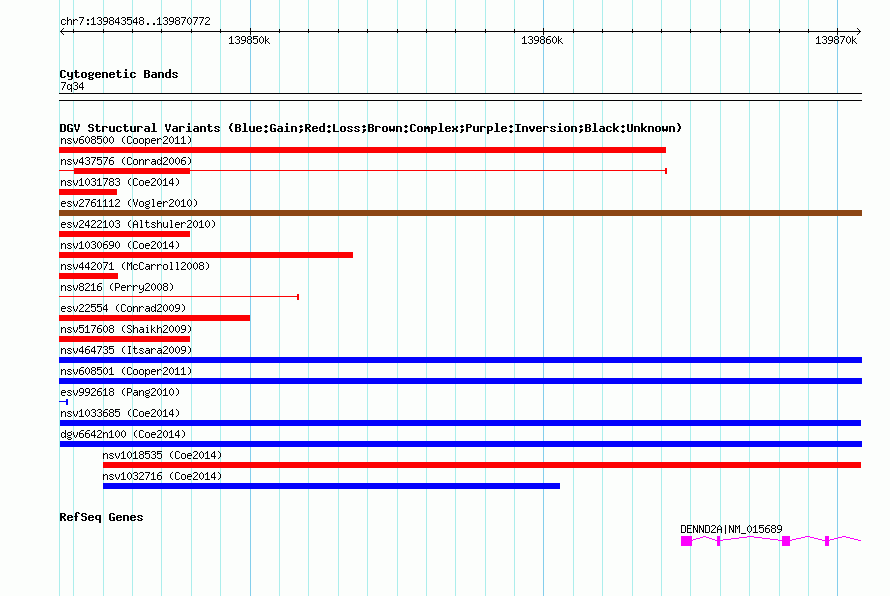Select the brown complex esv2761112 bar

coord(460,213)
